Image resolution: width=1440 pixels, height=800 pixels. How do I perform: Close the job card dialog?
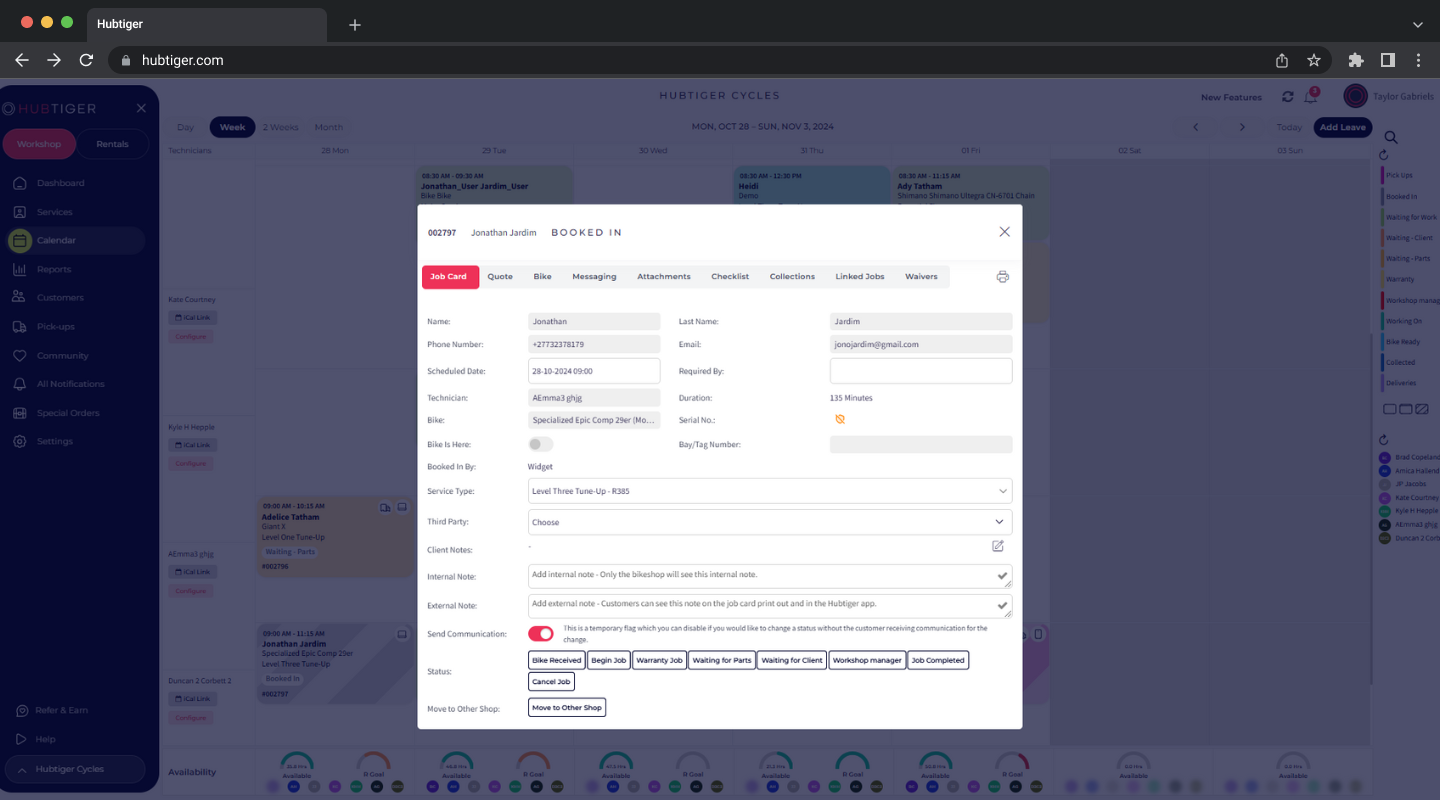(x=1004, y=232)
